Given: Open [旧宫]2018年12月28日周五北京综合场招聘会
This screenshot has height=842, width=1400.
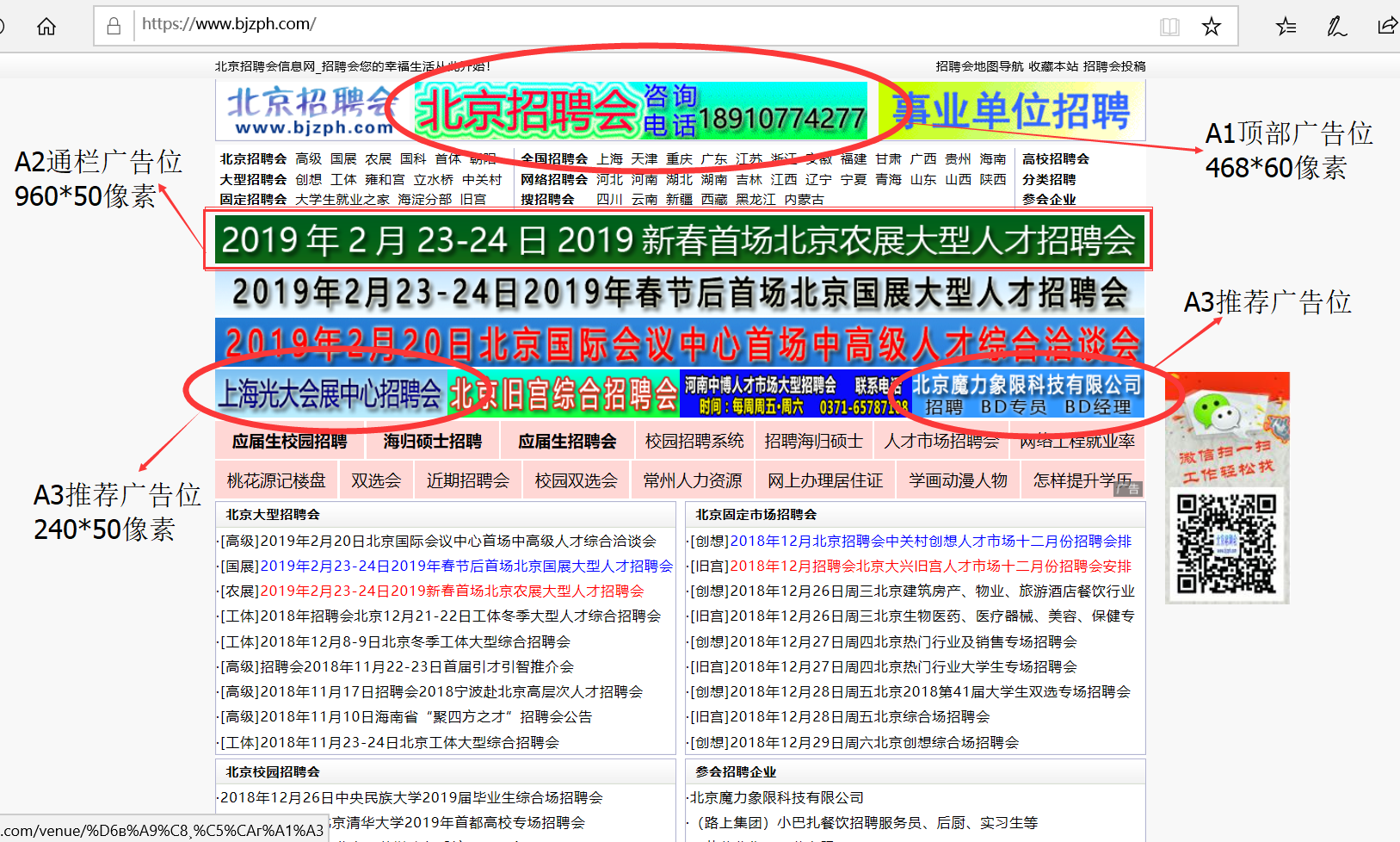Looking at the screenshot, I should click(x=840, y=717).
